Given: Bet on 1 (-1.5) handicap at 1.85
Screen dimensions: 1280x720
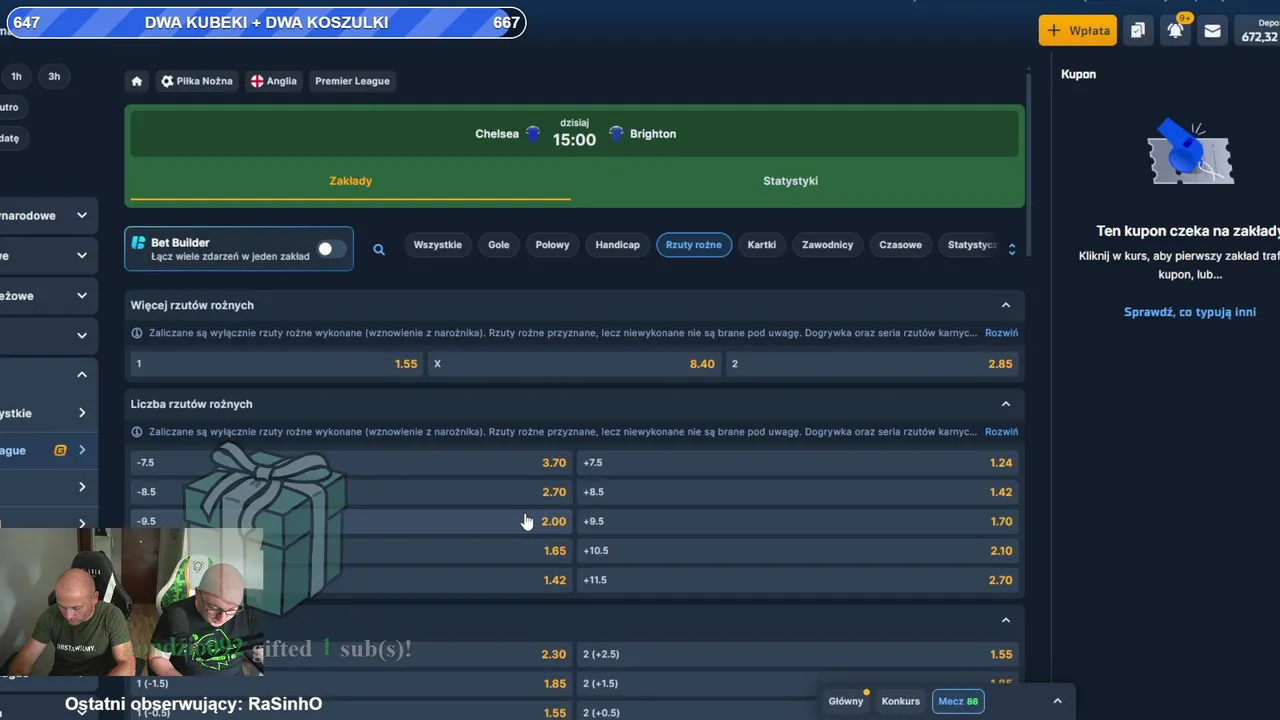Looking at the screenshot, I should coord(351,684).
